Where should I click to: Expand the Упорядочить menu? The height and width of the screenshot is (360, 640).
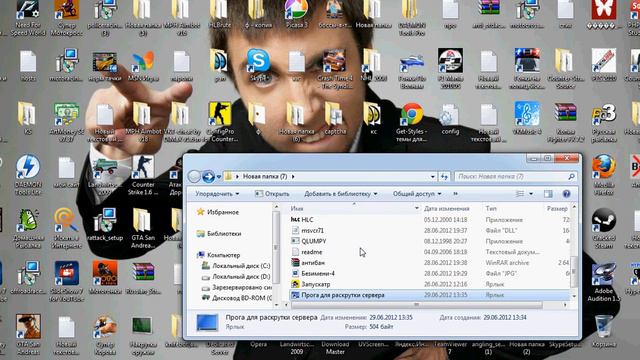tap(217, 194)
